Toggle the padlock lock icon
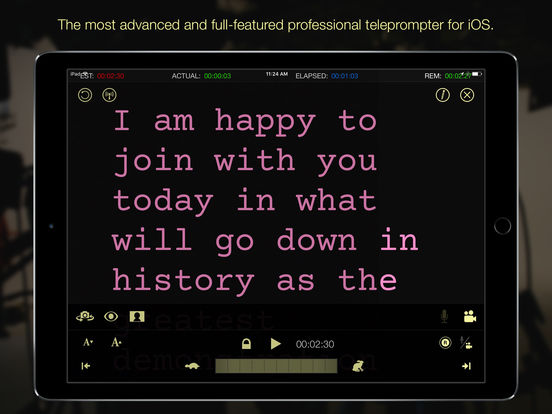 (246, 344)
